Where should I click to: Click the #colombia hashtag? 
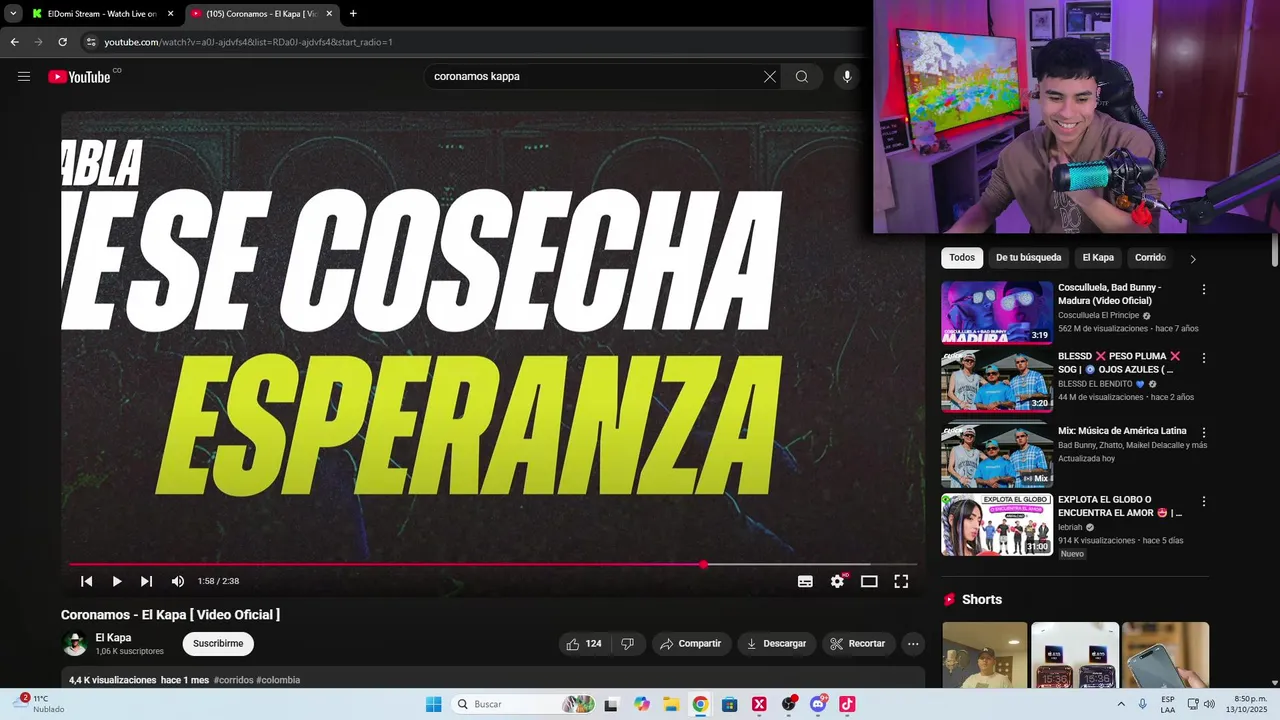[x=278, y=680]
